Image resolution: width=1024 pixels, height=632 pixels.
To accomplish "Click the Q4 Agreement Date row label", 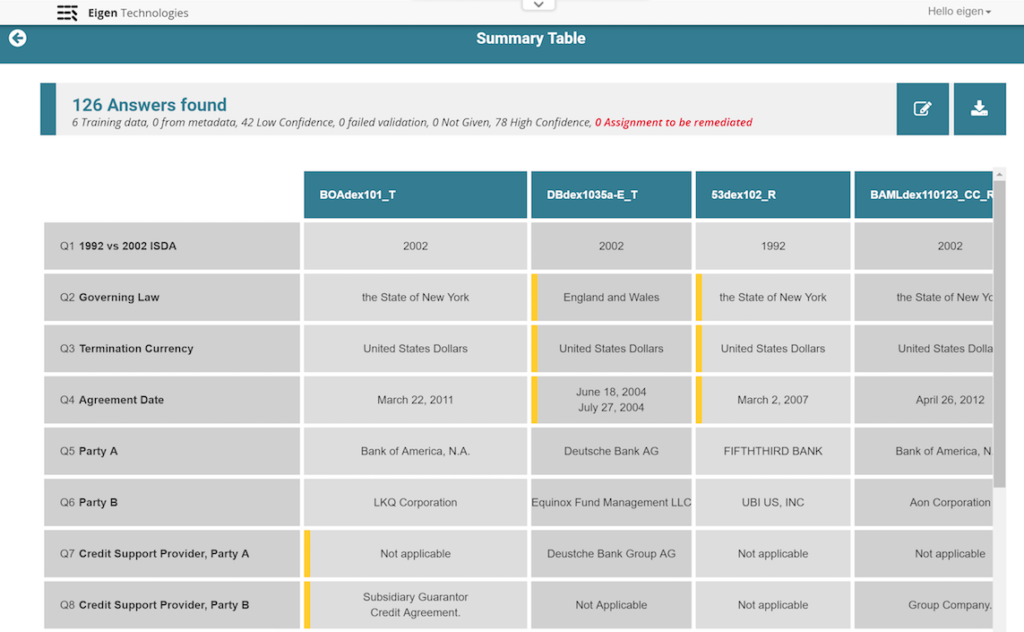I will [x=172, y=400].
